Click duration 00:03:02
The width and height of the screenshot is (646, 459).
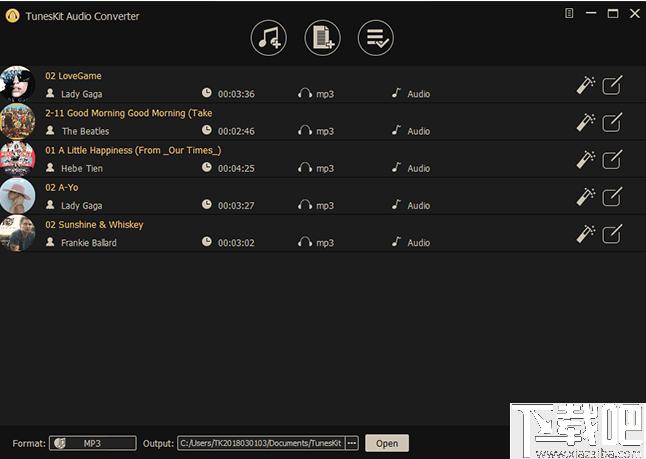coord(236,243)
